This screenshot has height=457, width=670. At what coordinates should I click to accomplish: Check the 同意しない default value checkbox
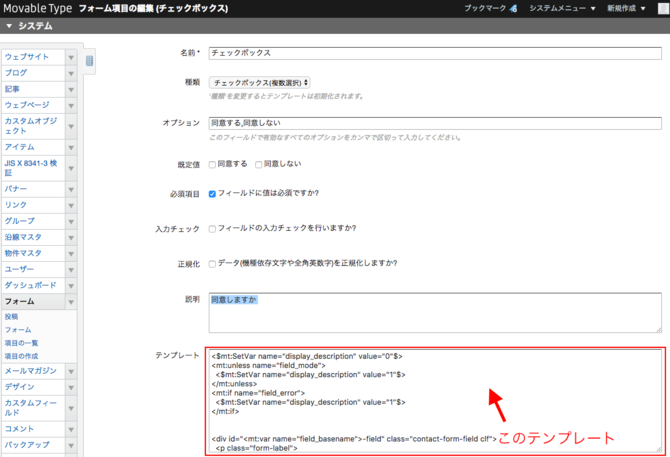259,165
